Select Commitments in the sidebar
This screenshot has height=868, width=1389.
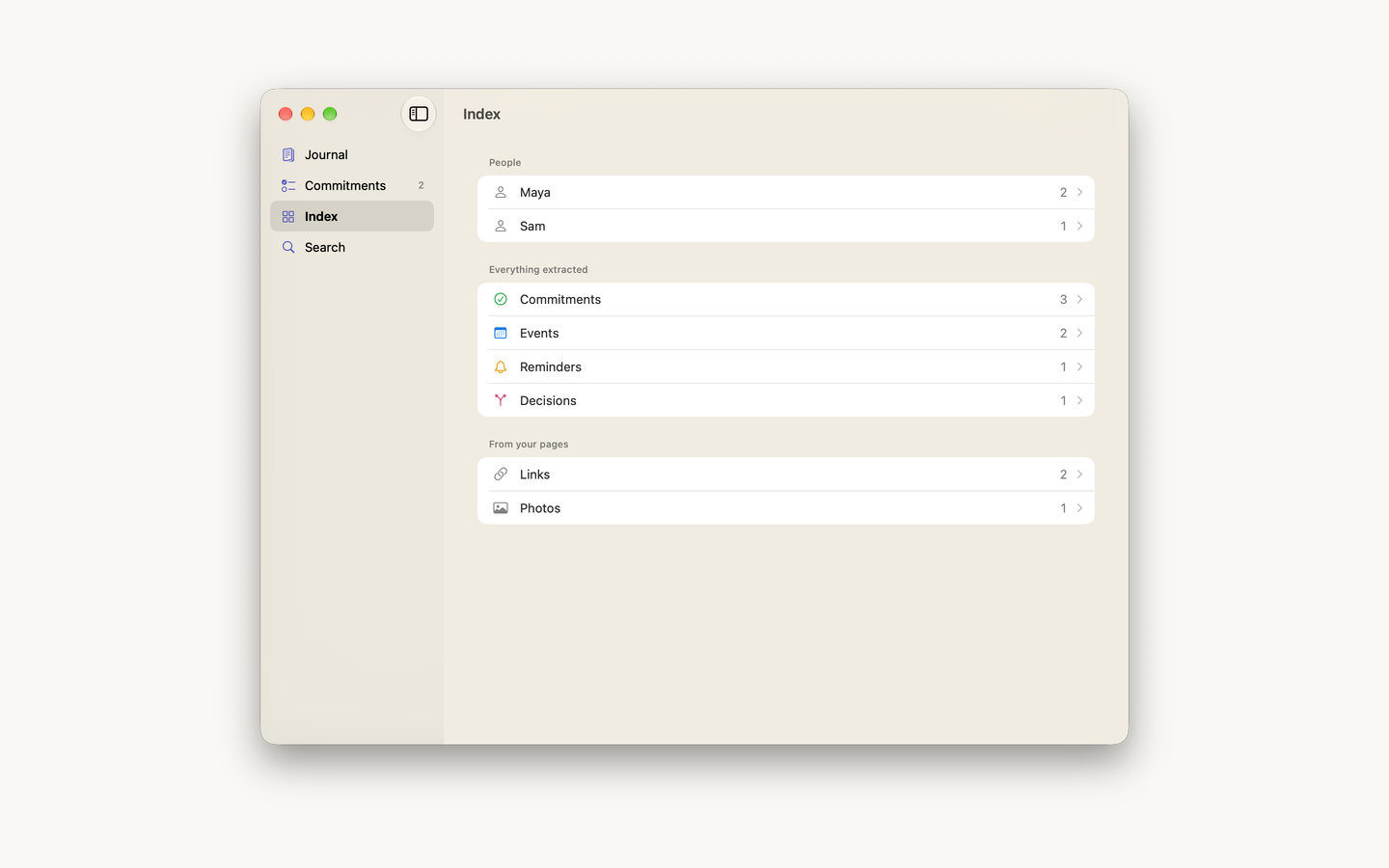[352, 185]
